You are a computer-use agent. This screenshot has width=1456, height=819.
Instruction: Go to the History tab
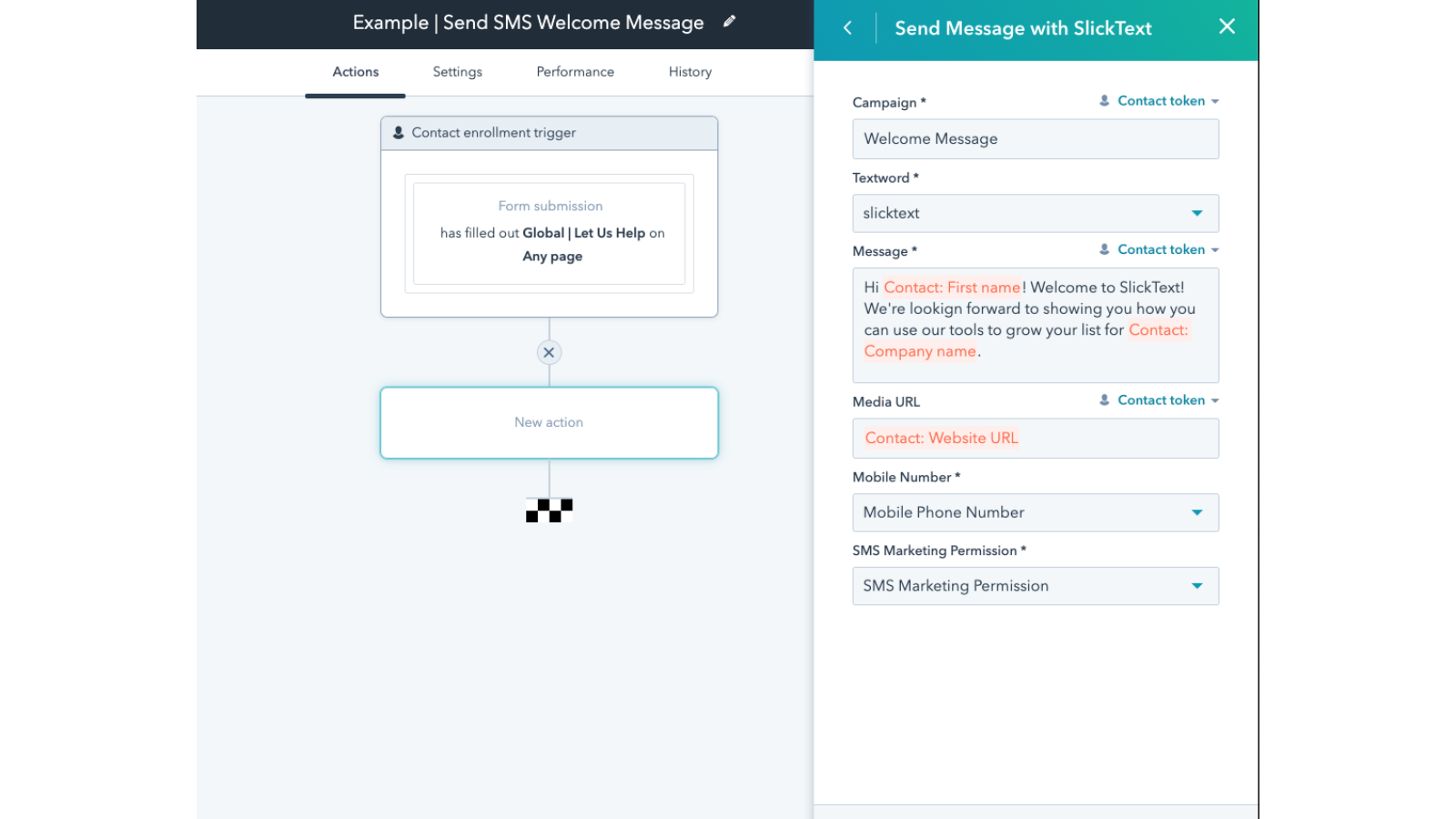pyautogui.click(x=690, y=72)
